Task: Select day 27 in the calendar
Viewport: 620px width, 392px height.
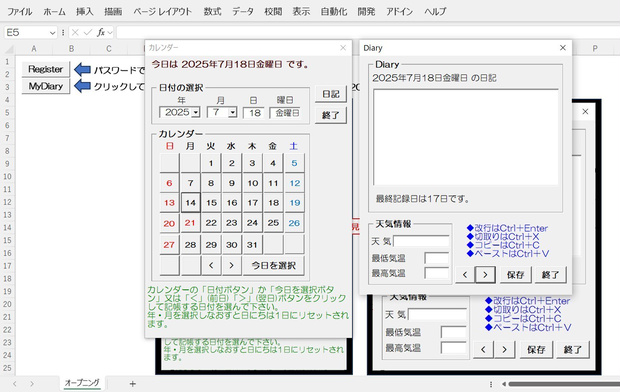Action: (169, 244)
